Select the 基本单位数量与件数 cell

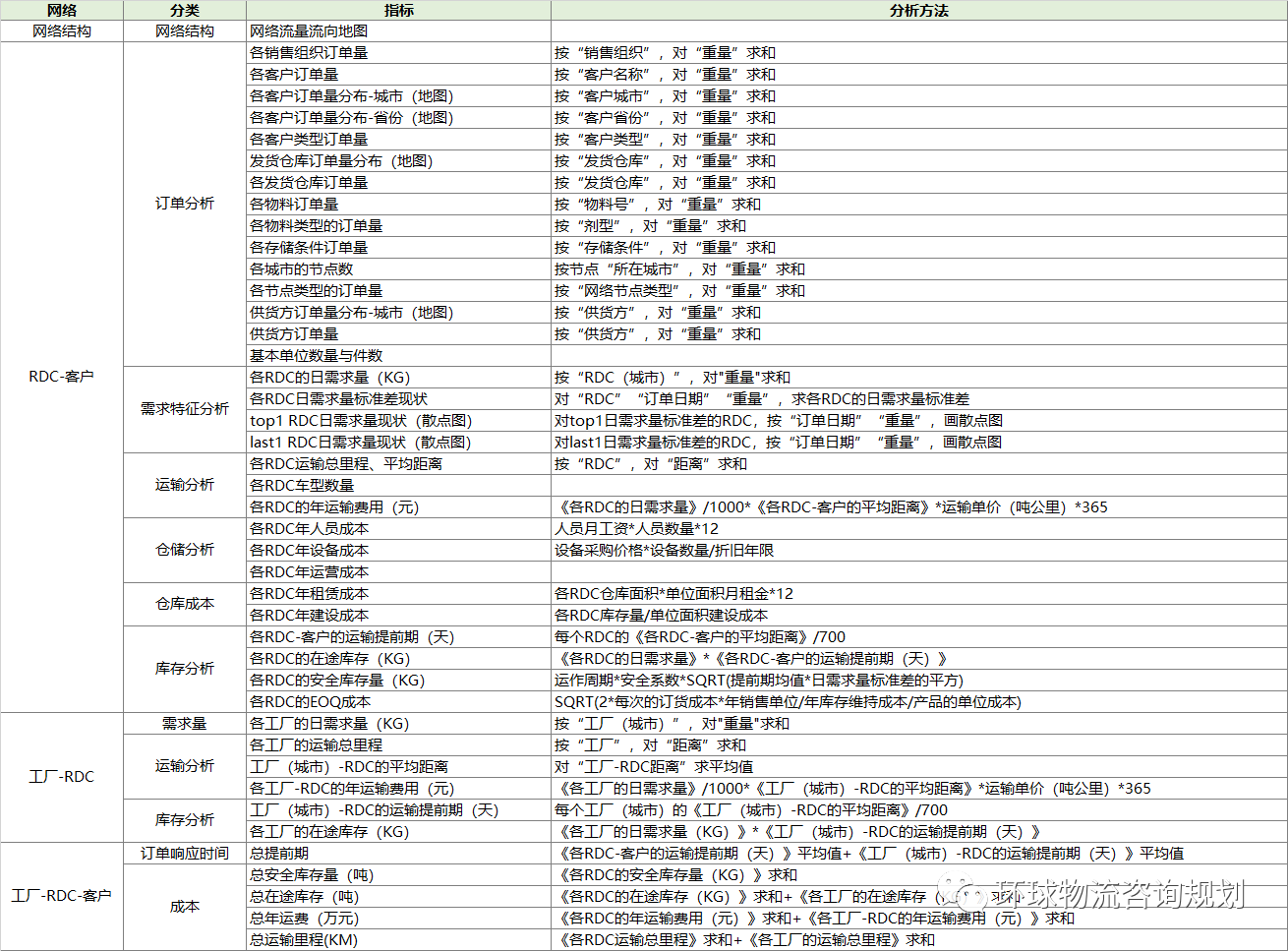point(398,355)
